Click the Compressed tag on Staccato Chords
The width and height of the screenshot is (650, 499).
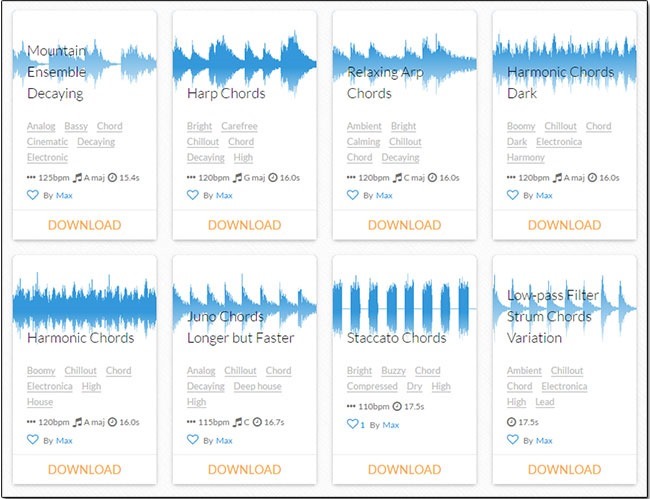point(372,387)
